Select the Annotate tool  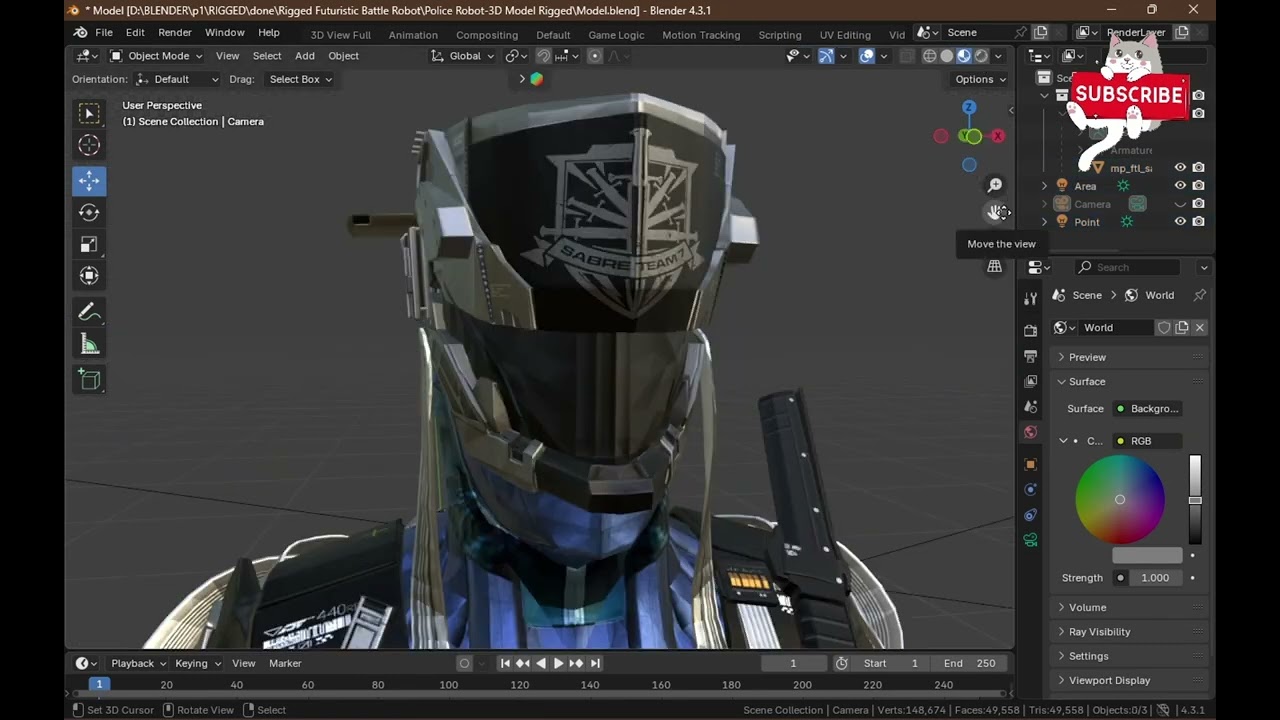(89, 313)
